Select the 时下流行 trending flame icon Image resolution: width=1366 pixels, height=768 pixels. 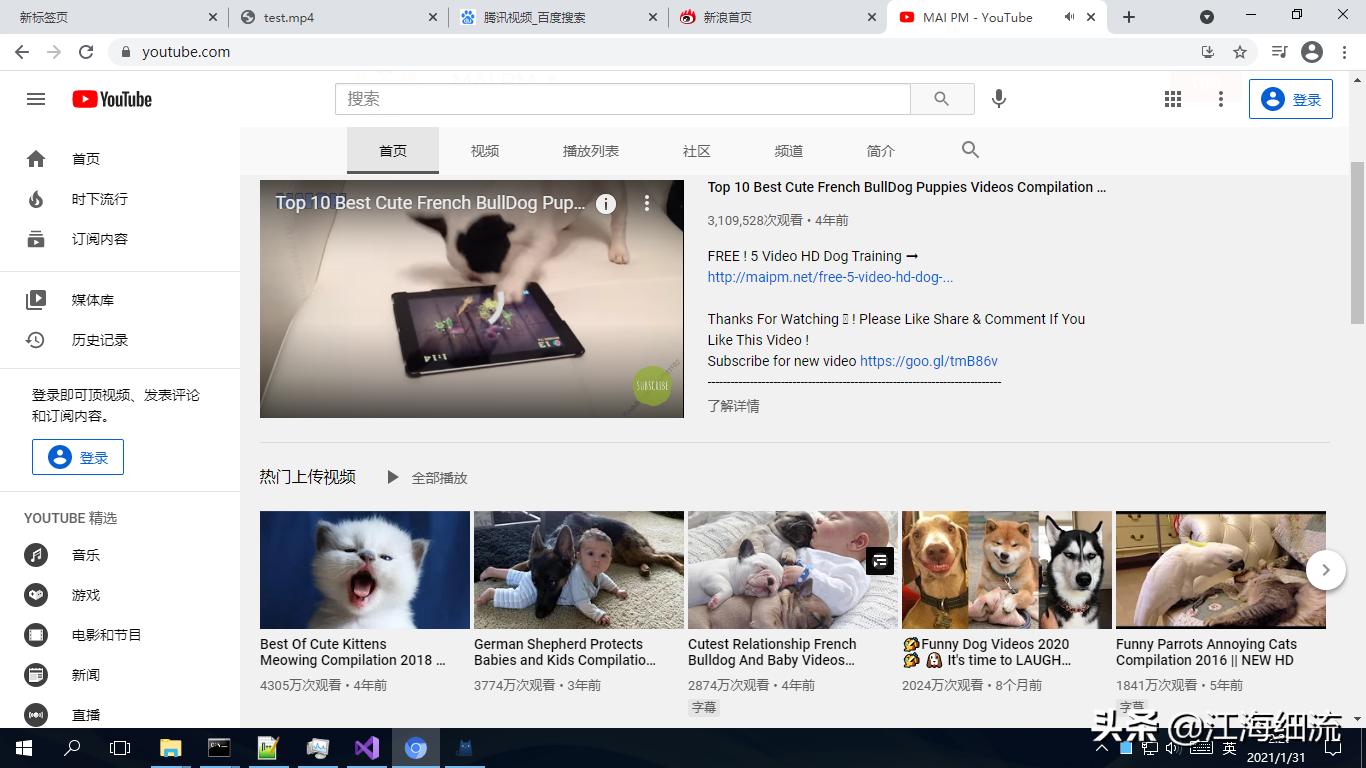coord(35,198)
